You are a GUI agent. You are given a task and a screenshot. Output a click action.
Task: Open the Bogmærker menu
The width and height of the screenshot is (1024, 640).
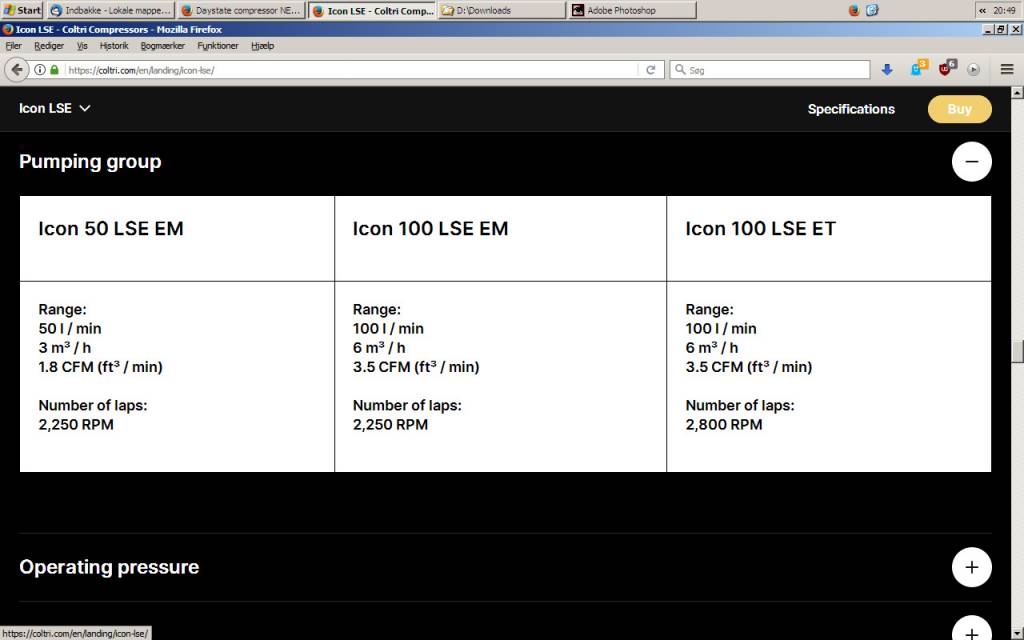163,46
